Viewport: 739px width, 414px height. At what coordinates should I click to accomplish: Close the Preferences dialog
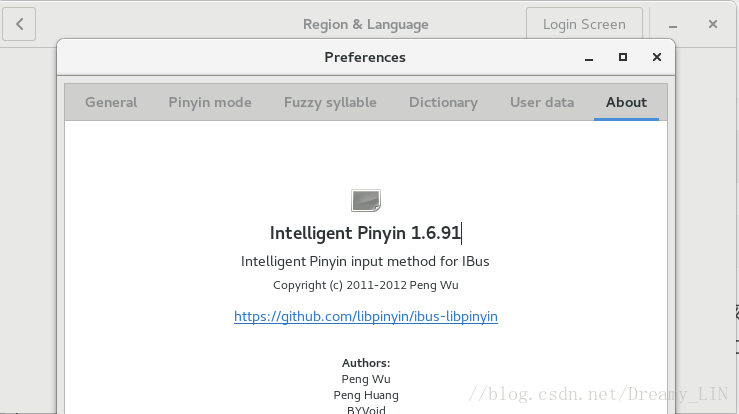click(657, 57)
